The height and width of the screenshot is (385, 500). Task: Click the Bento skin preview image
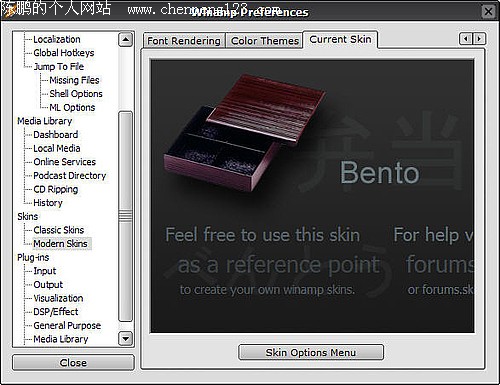tap(312, 196)
